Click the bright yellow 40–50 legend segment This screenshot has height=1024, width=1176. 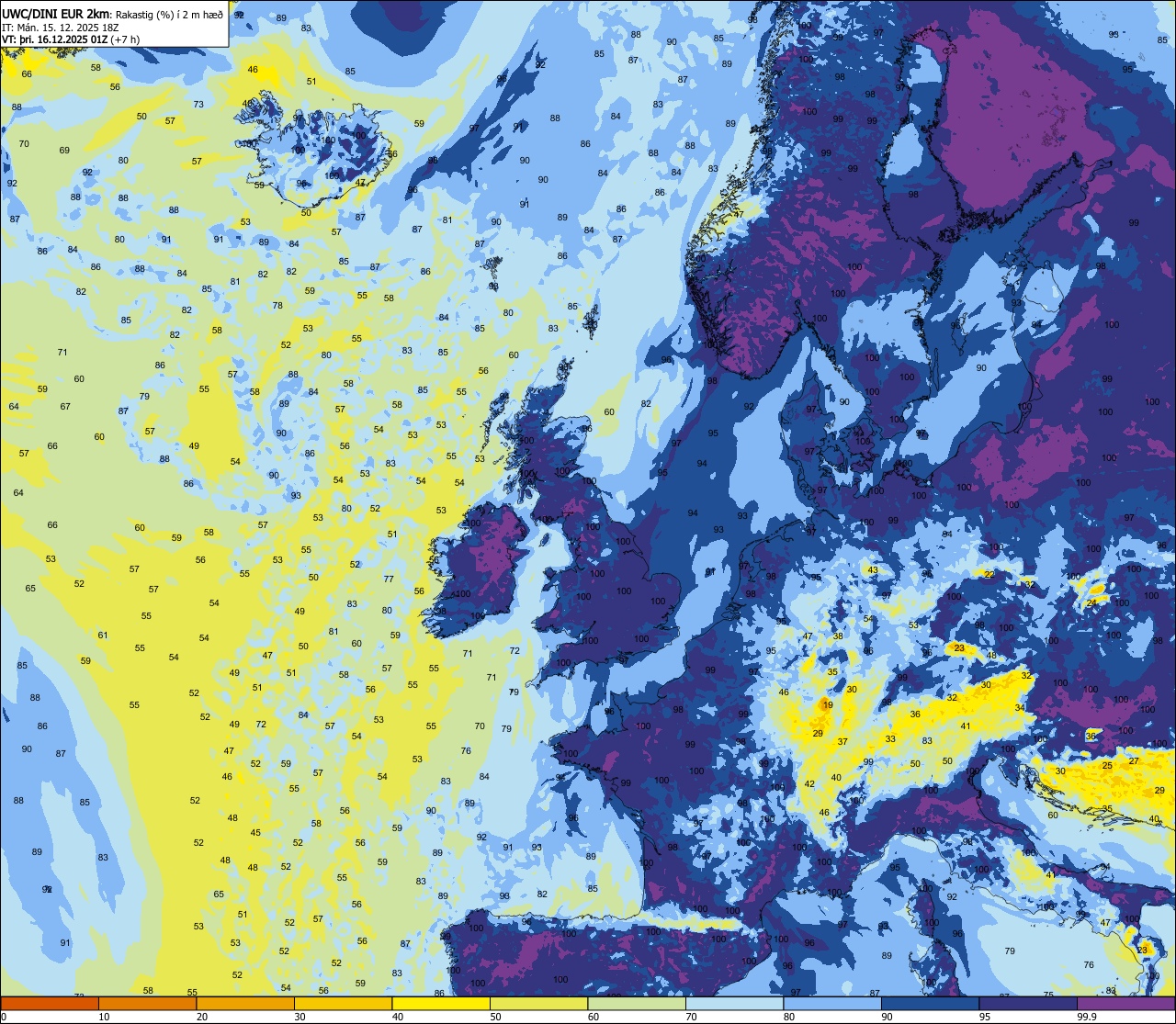[x=441, y=1004]
